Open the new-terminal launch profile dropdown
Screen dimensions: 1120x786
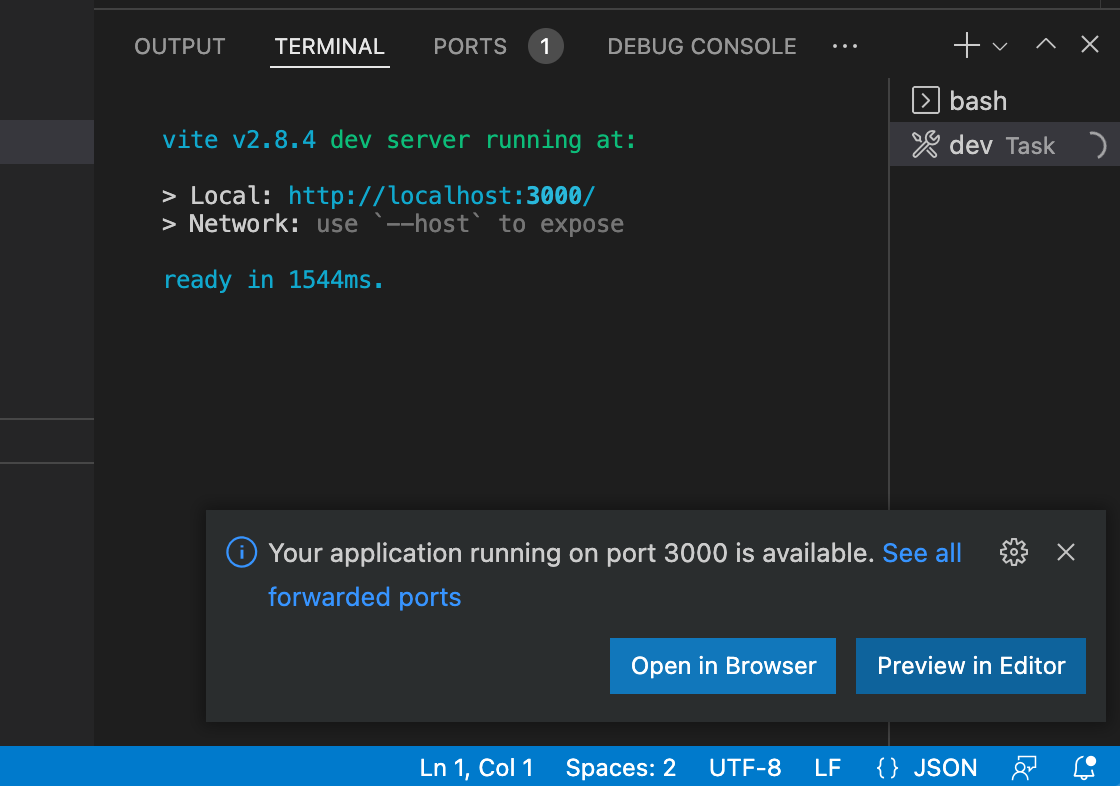click(1000, 46)
